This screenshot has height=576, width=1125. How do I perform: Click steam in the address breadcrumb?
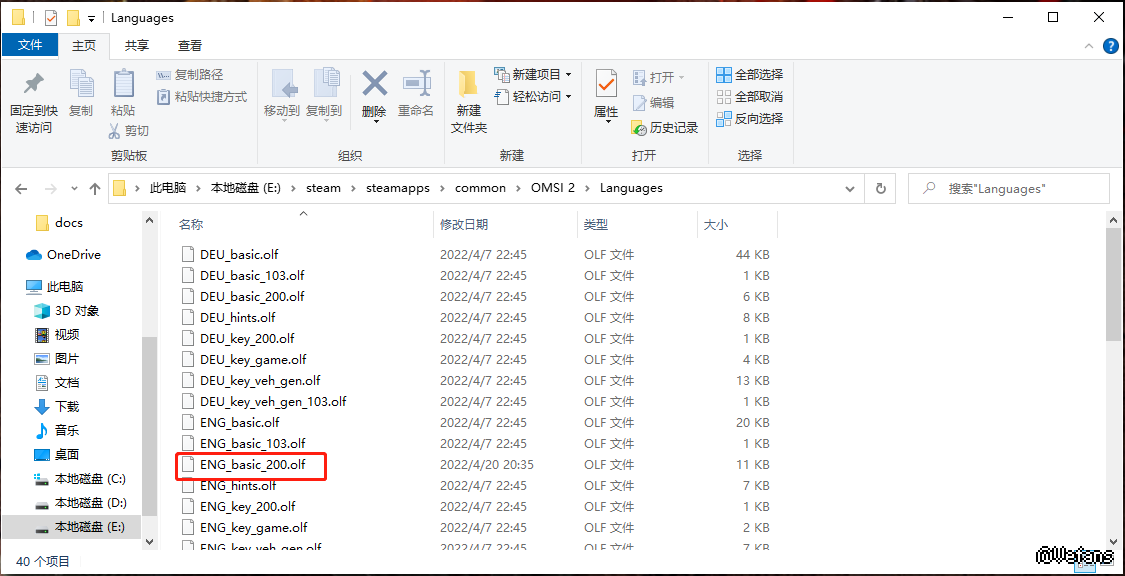pyautogui.click(x=324, y=189)
